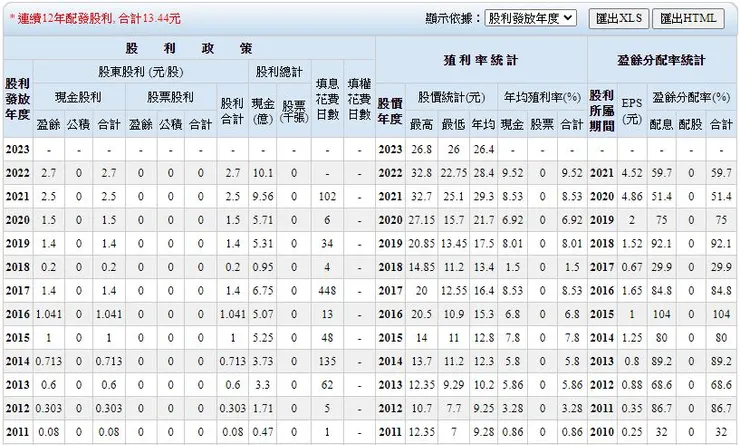Click the 9.56 cash total value for 2021
740x445 pixels.
[x=263, y=196]
